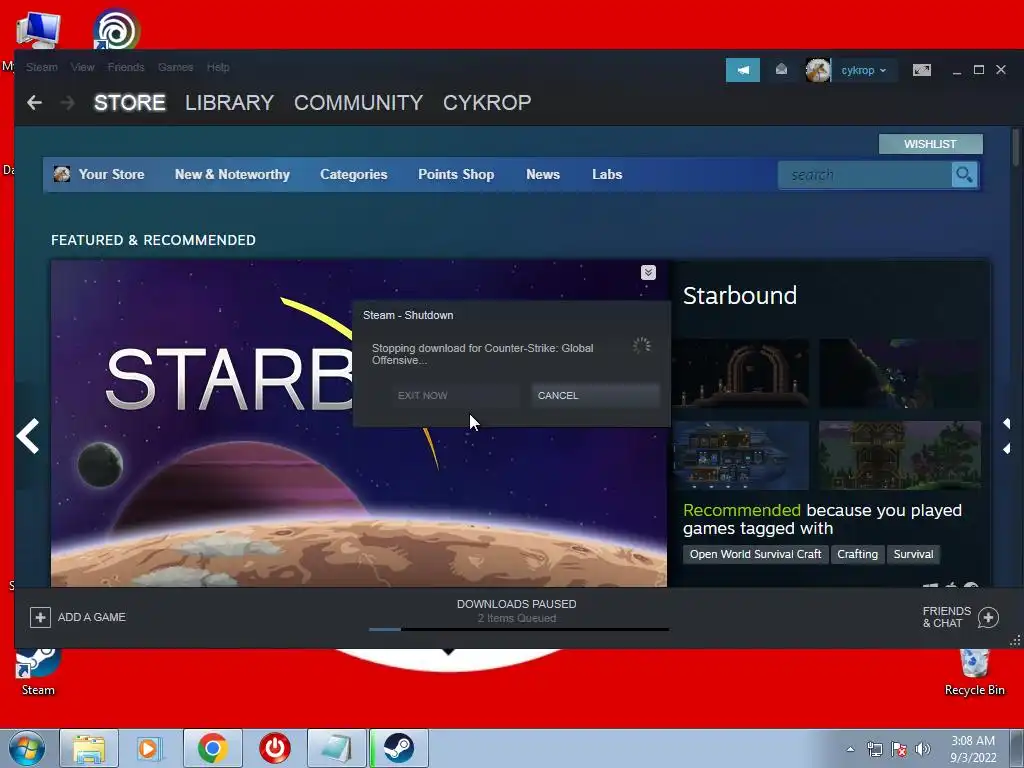This screenshot has width=1024, height=768.
Task: Open third Starbound screenshot thumbnail
Action: tap(741, 455)
